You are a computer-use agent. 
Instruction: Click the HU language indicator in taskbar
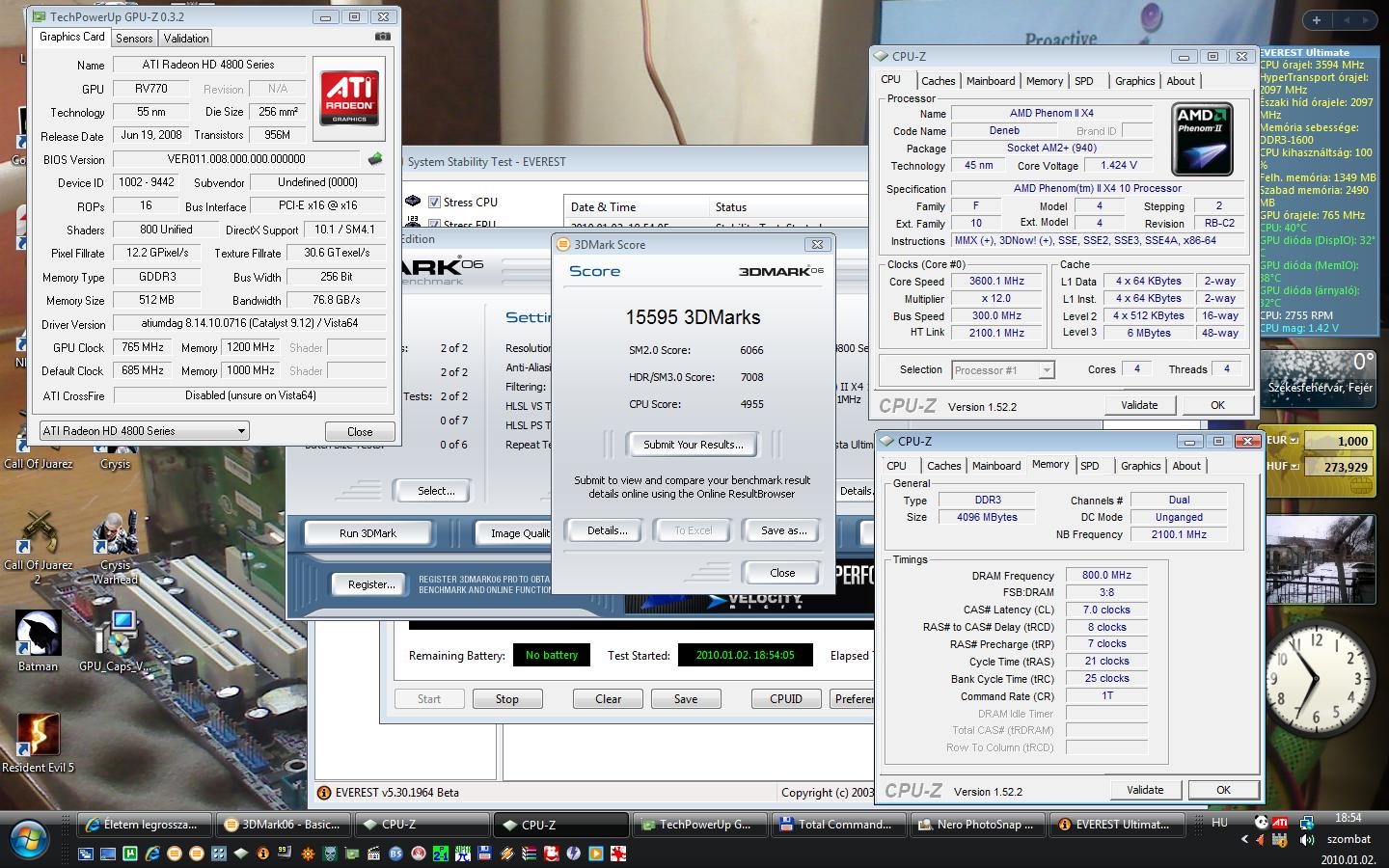1219,823
